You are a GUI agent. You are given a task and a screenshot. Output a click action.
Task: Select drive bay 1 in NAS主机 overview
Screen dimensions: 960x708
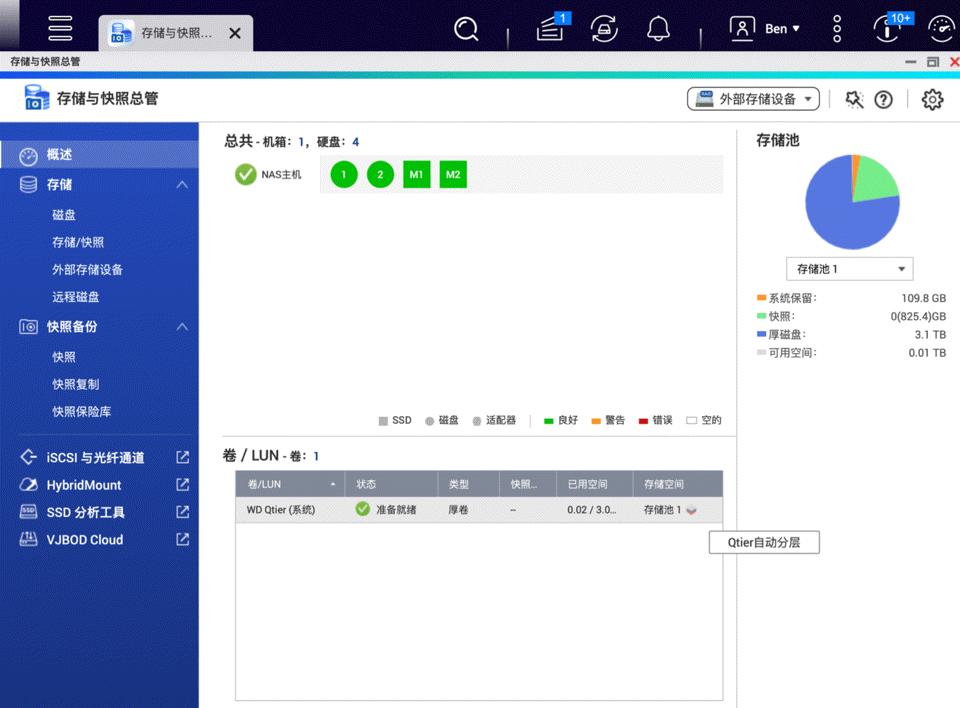[342, 174]
